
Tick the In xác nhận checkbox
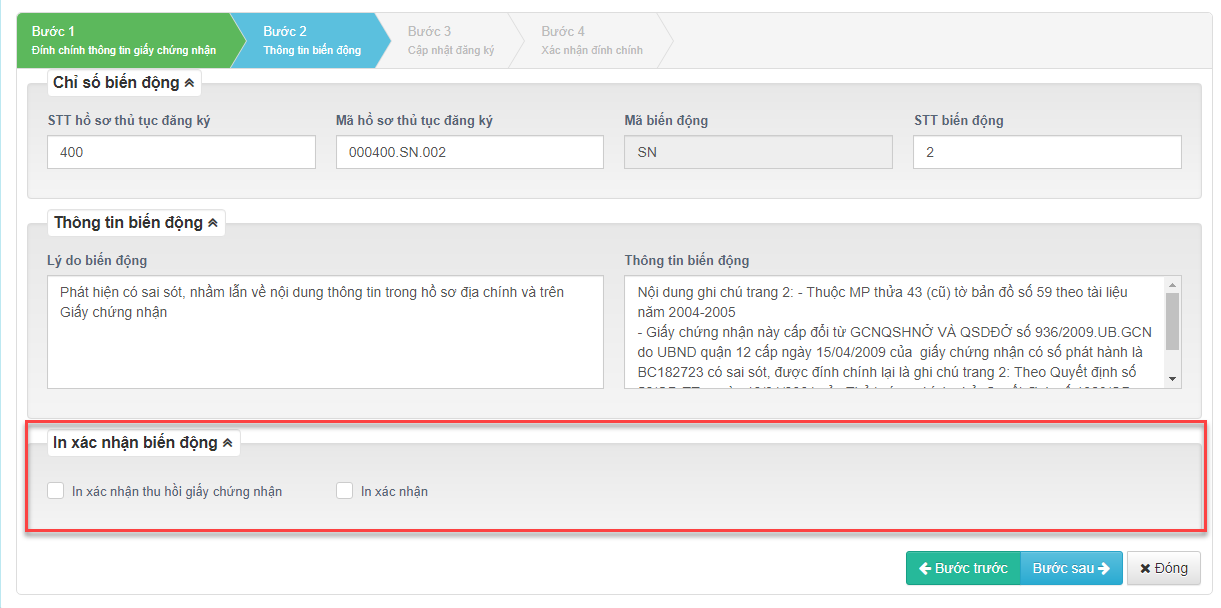(x=345, y=491)
